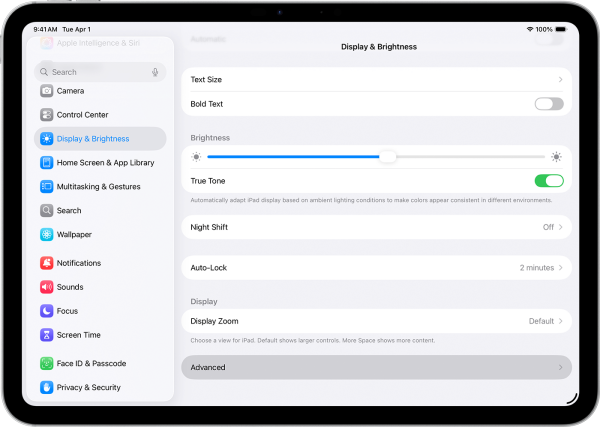Tap the status bar clock 9:41 AM

coord(45,29)
